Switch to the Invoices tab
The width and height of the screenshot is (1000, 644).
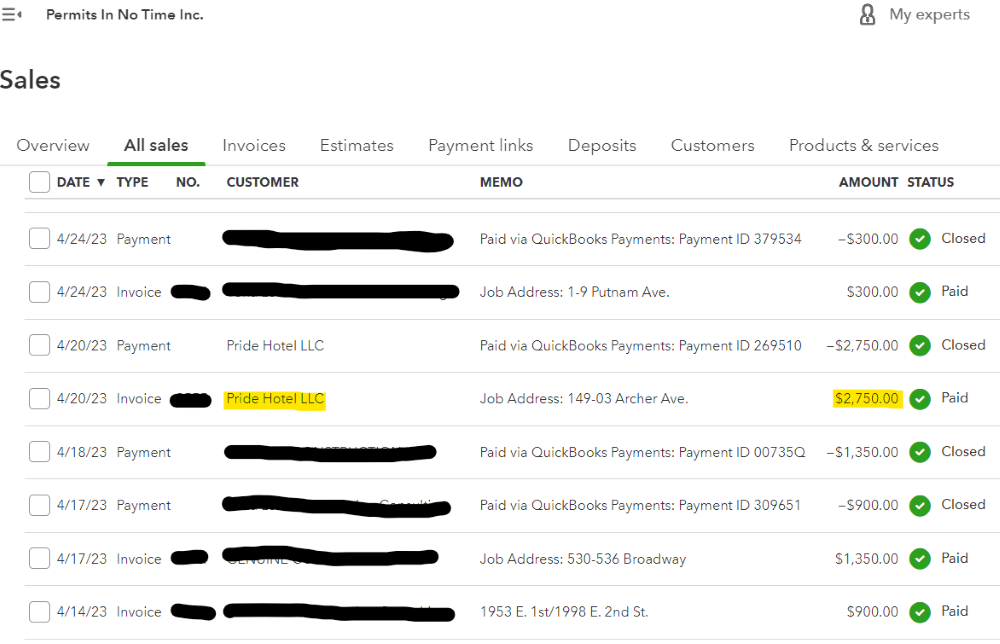253,145
